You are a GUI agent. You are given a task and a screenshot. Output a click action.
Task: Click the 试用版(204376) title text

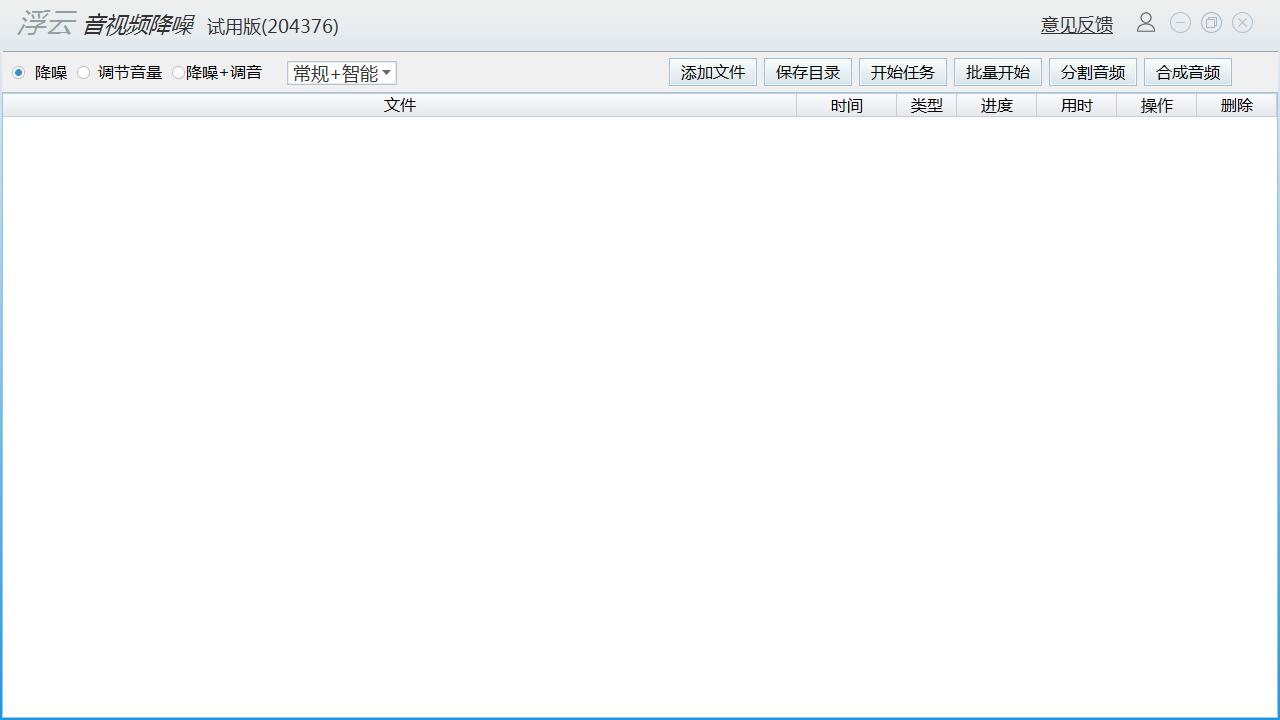[272, 26]
